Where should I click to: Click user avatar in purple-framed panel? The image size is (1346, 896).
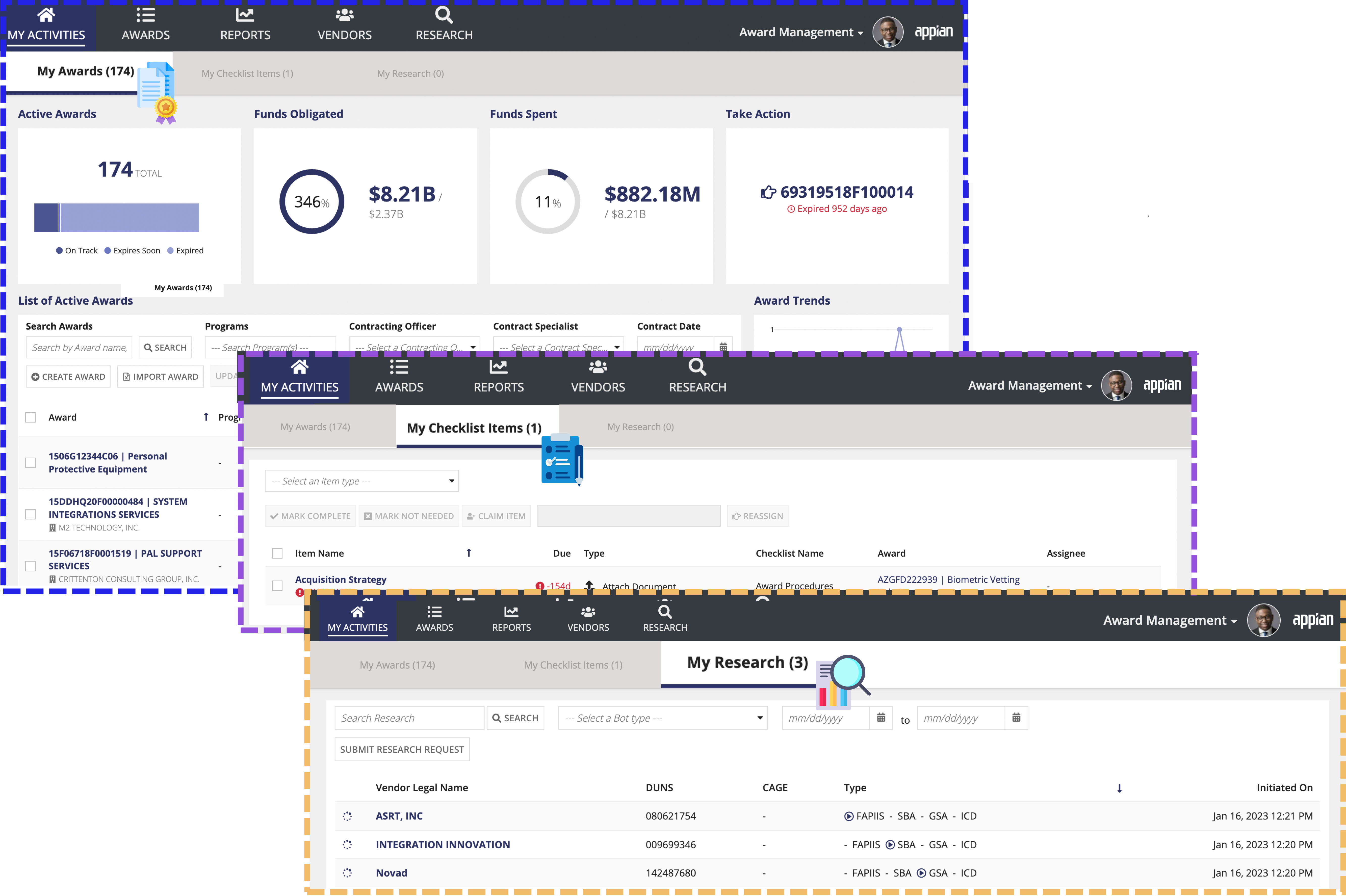coord(1116,385)
